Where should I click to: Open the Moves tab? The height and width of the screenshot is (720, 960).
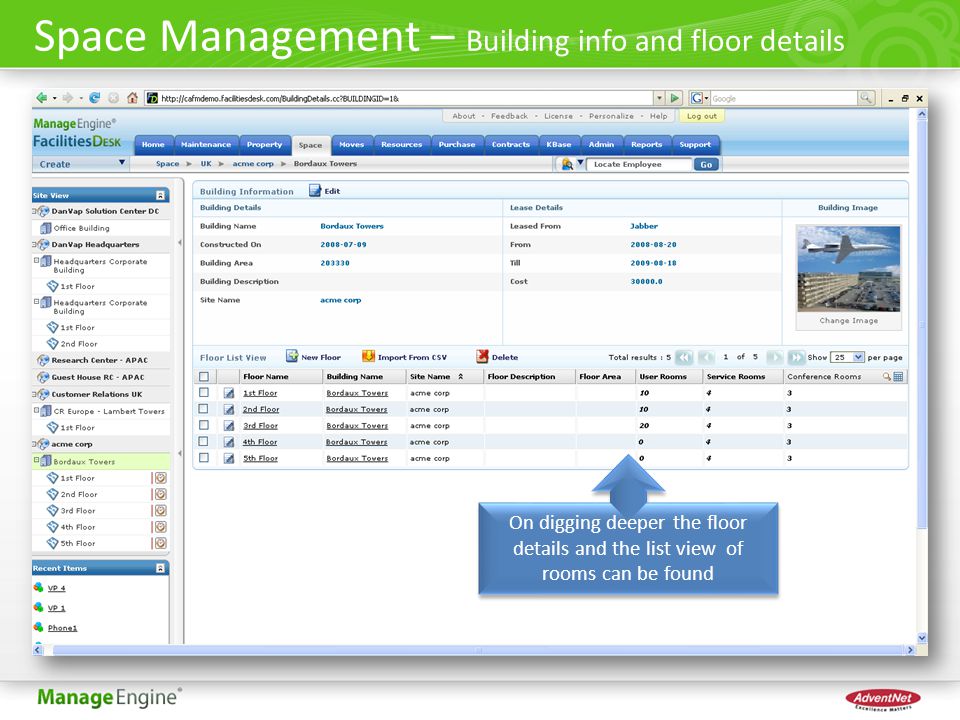[351, 144]
